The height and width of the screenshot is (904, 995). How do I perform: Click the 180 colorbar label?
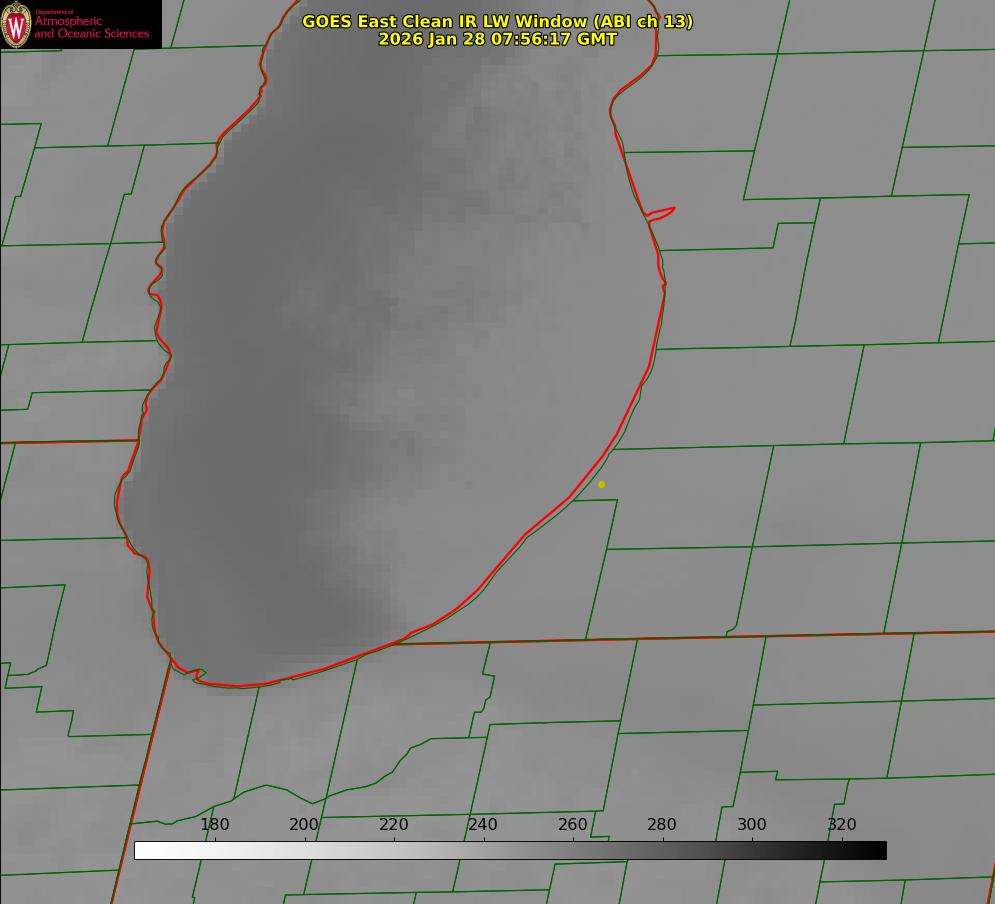[214, 824]
